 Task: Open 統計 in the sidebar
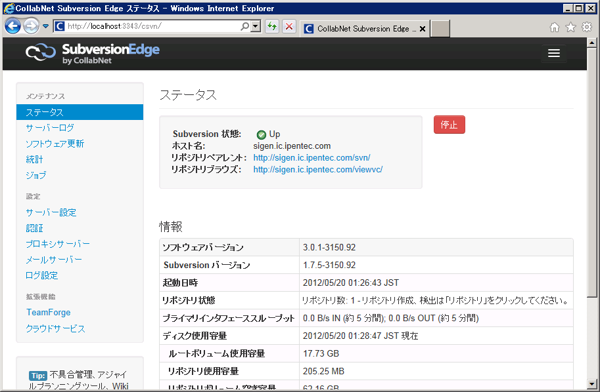click(x=34, y=159)
